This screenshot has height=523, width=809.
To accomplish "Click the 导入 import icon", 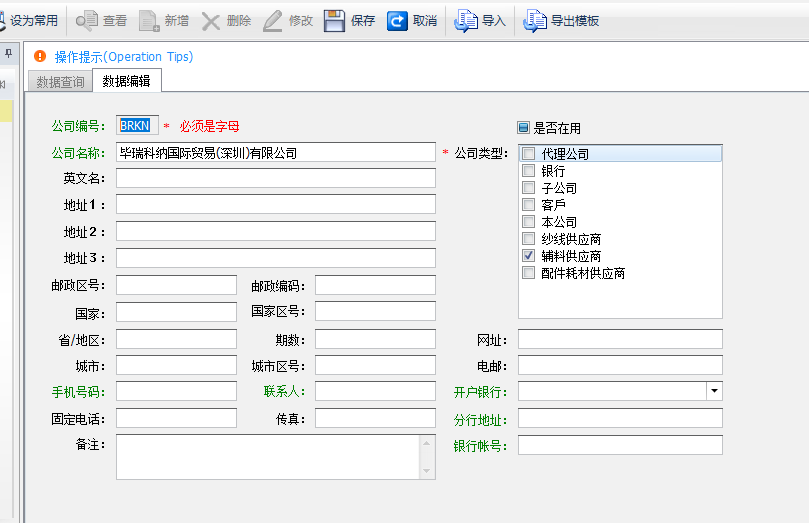I will tap(465, 21).
